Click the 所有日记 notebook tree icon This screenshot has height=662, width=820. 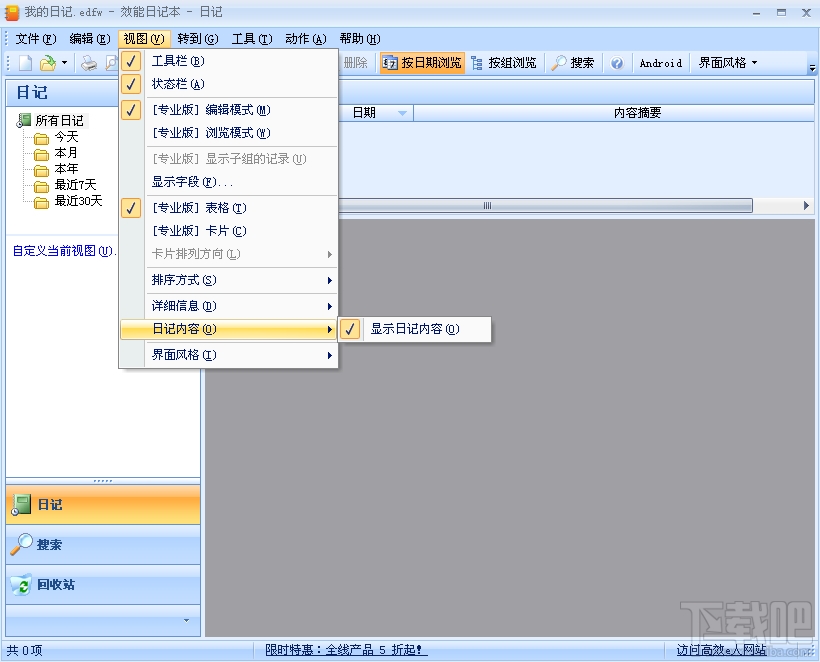click(24, 121)
